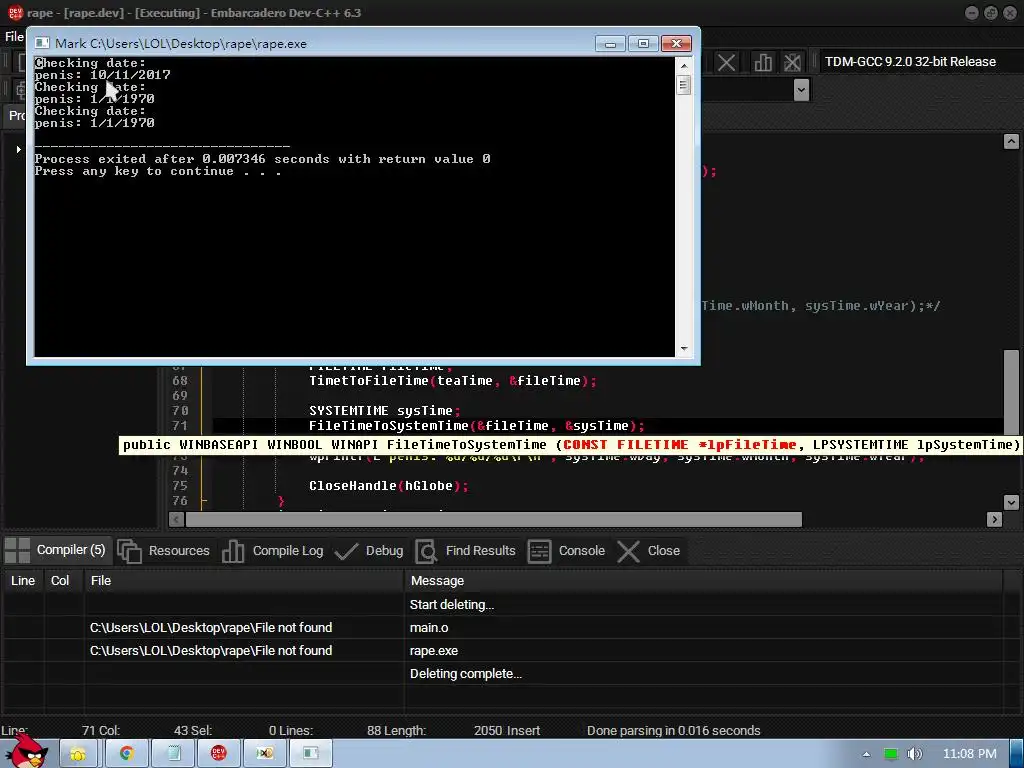
Task: Click line 71 FileTimeToSystemTime code
Action: pyautogui.click(x=477, y=426)
